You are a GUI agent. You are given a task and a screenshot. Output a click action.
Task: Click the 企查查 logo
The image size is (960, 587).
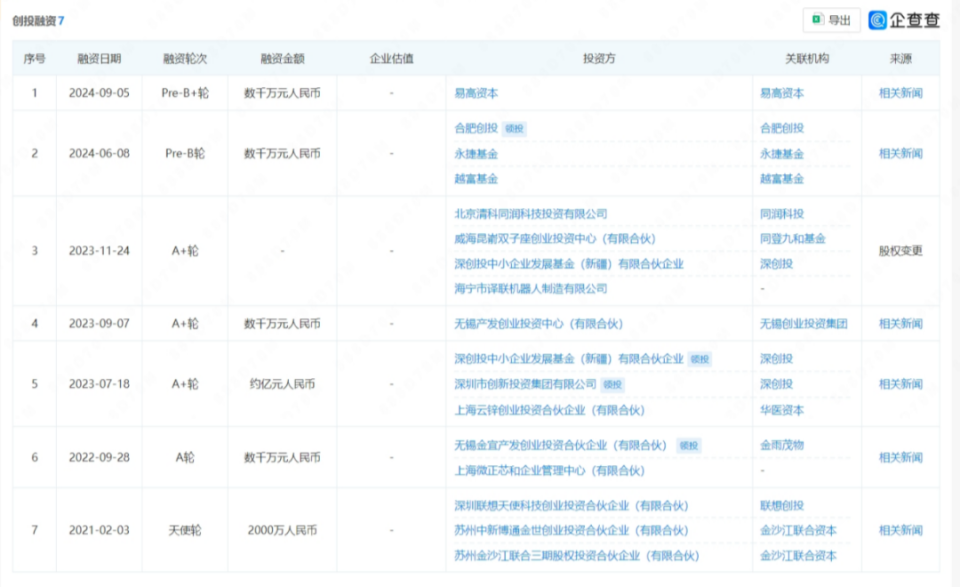click(904, 20)
